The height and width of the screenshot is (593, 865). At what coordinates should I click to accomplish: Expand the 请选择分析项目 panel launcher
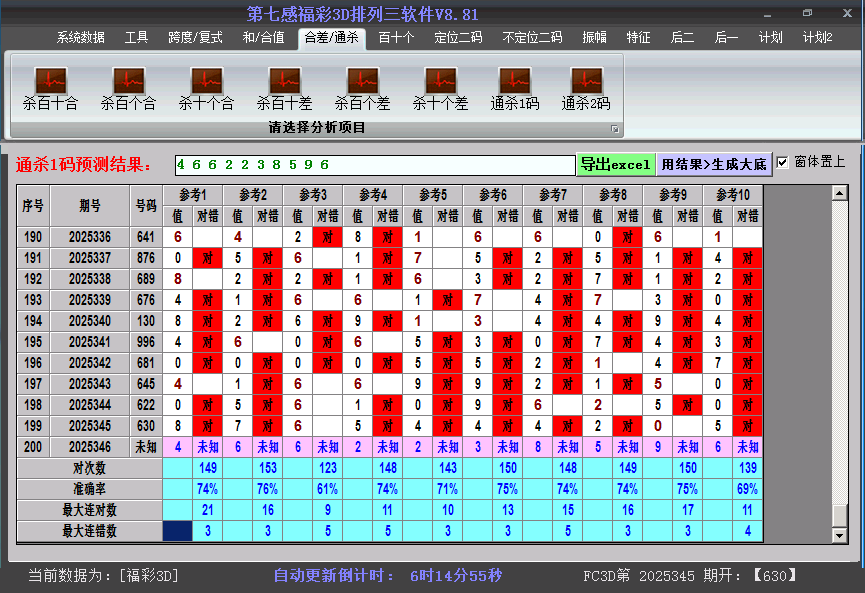[x=615, y=129]
